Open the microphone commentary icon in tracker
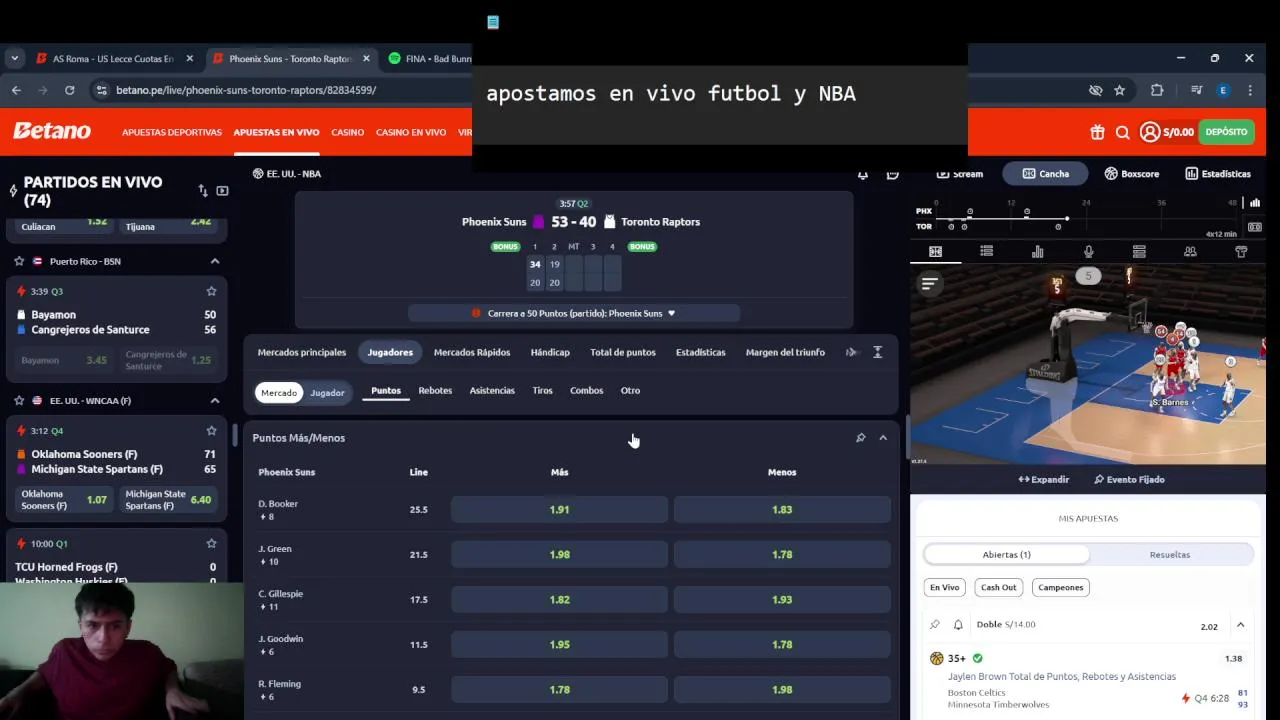 [1088, 252]
